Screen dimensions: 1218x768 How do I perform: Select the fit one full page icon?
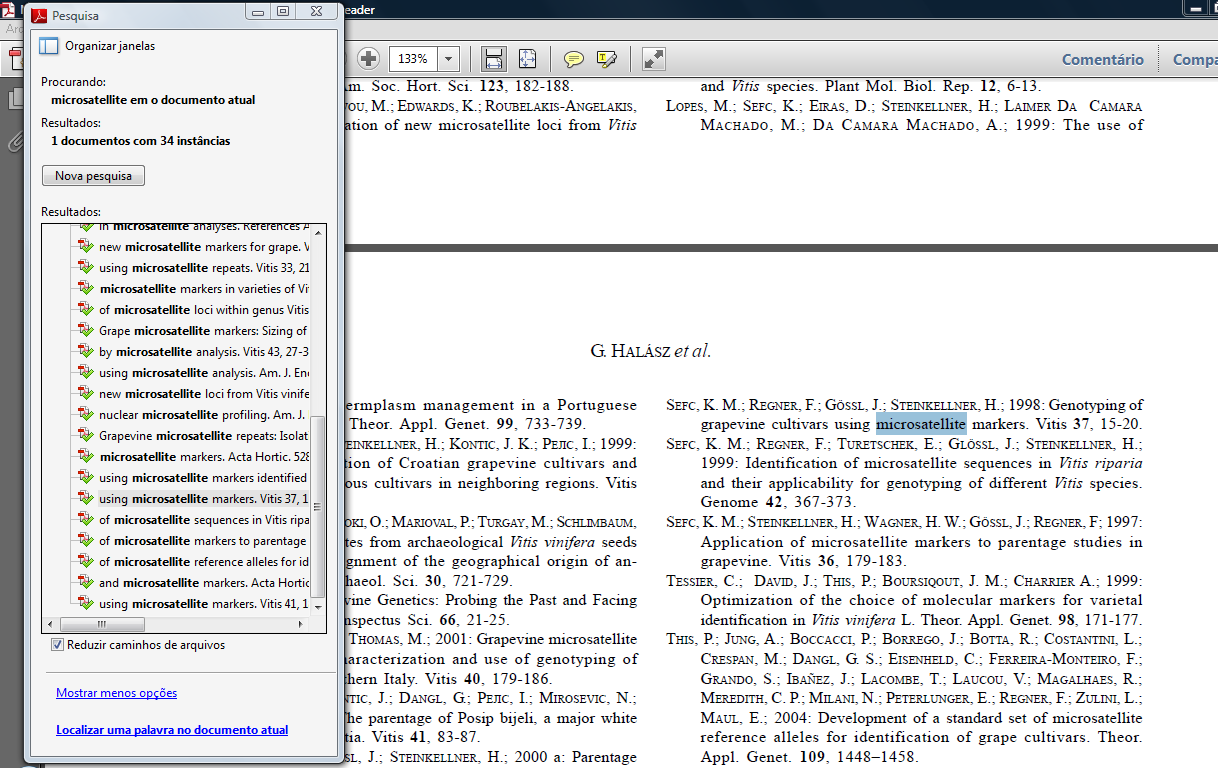click(x=527, y=59)
